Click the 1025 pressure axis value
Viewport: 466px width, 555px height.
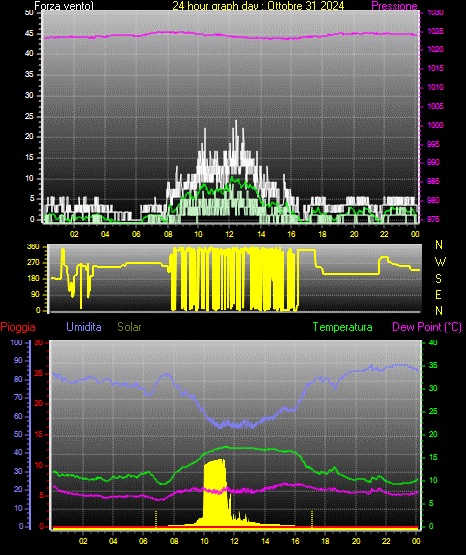pyautogui.click(x=435, y=31)
